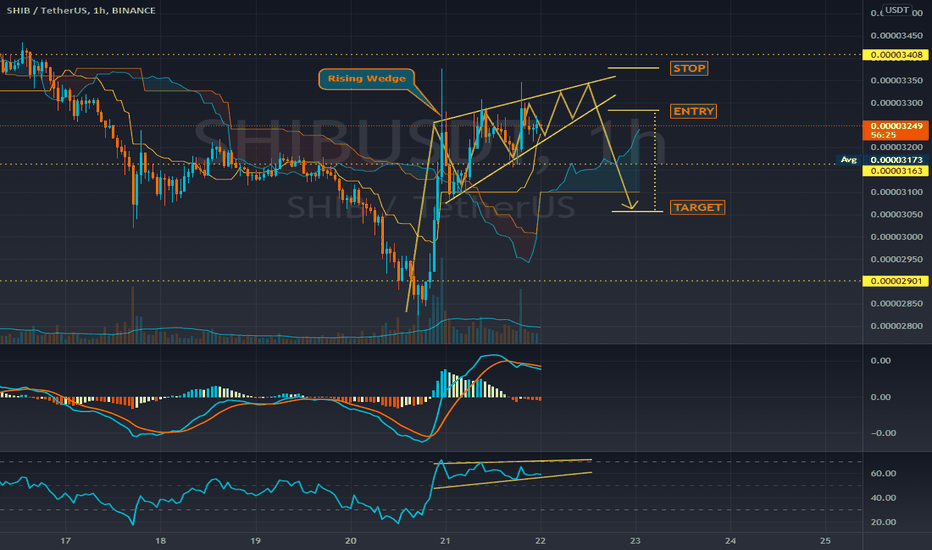This screenshot has width=932, height=550.
Task: Click the yellow 0.00003408 price label
Action: click(x=896, y=55)
